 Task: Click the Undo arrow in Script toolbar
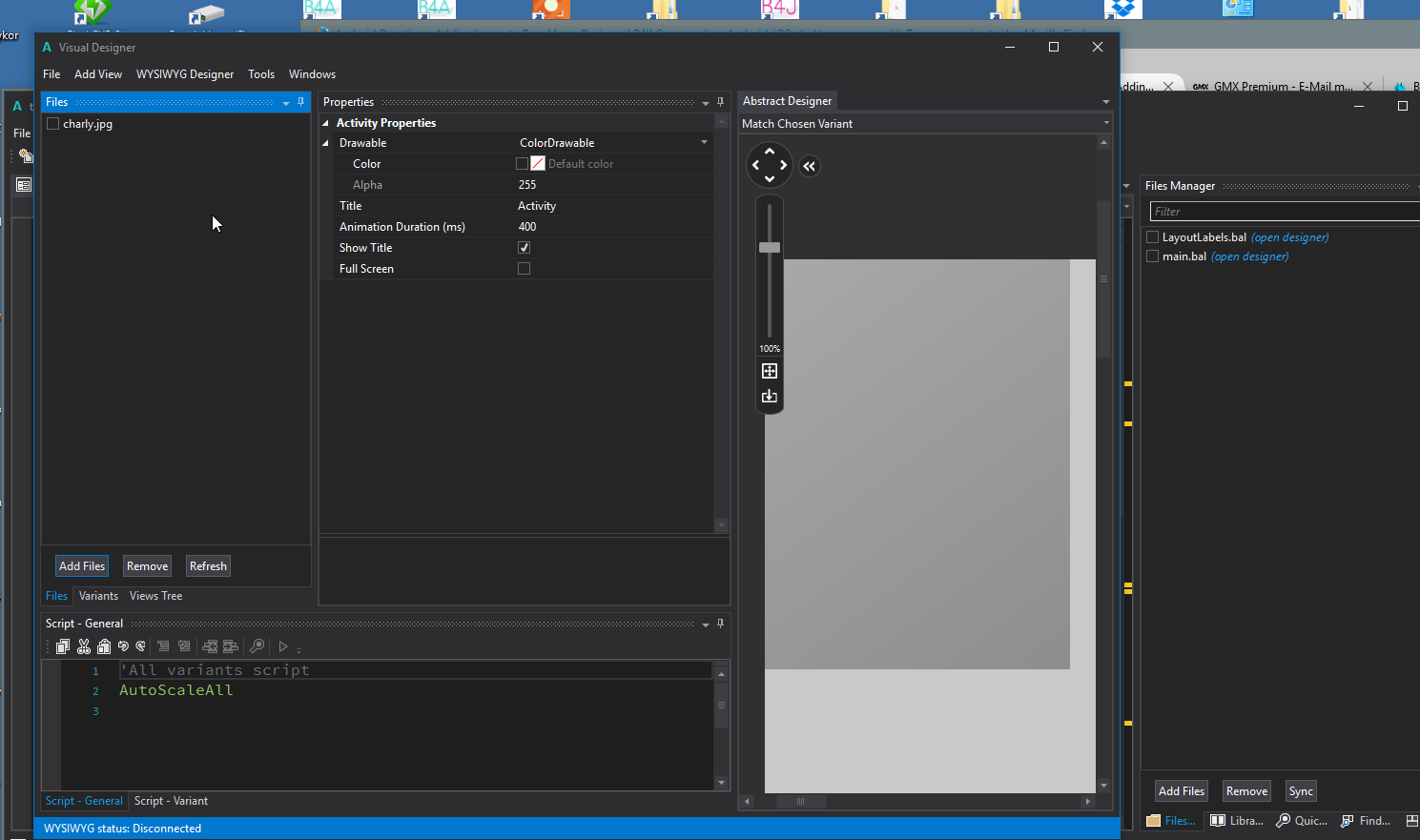pyautogui.click(x=123, y=646)
